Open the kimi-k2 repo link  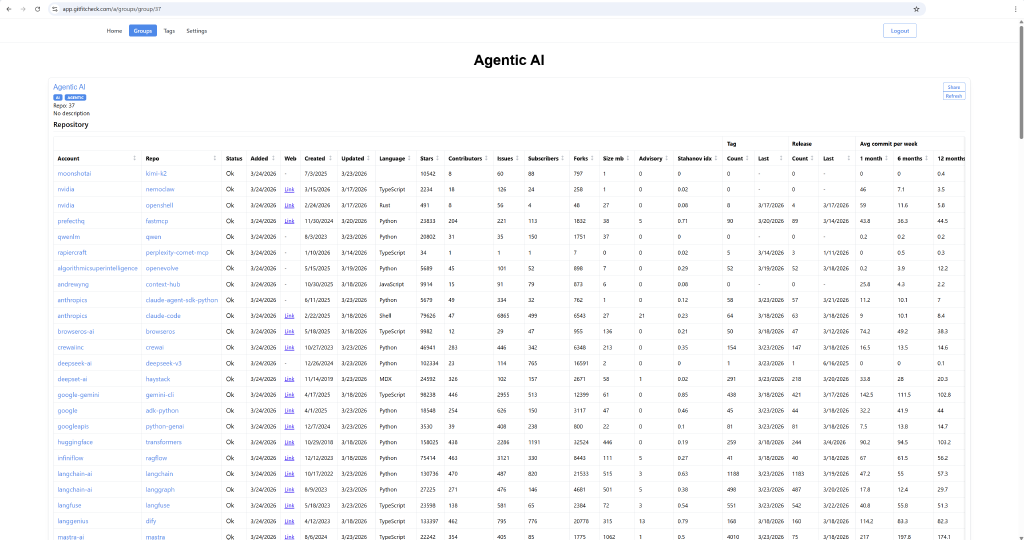point(156,174)
